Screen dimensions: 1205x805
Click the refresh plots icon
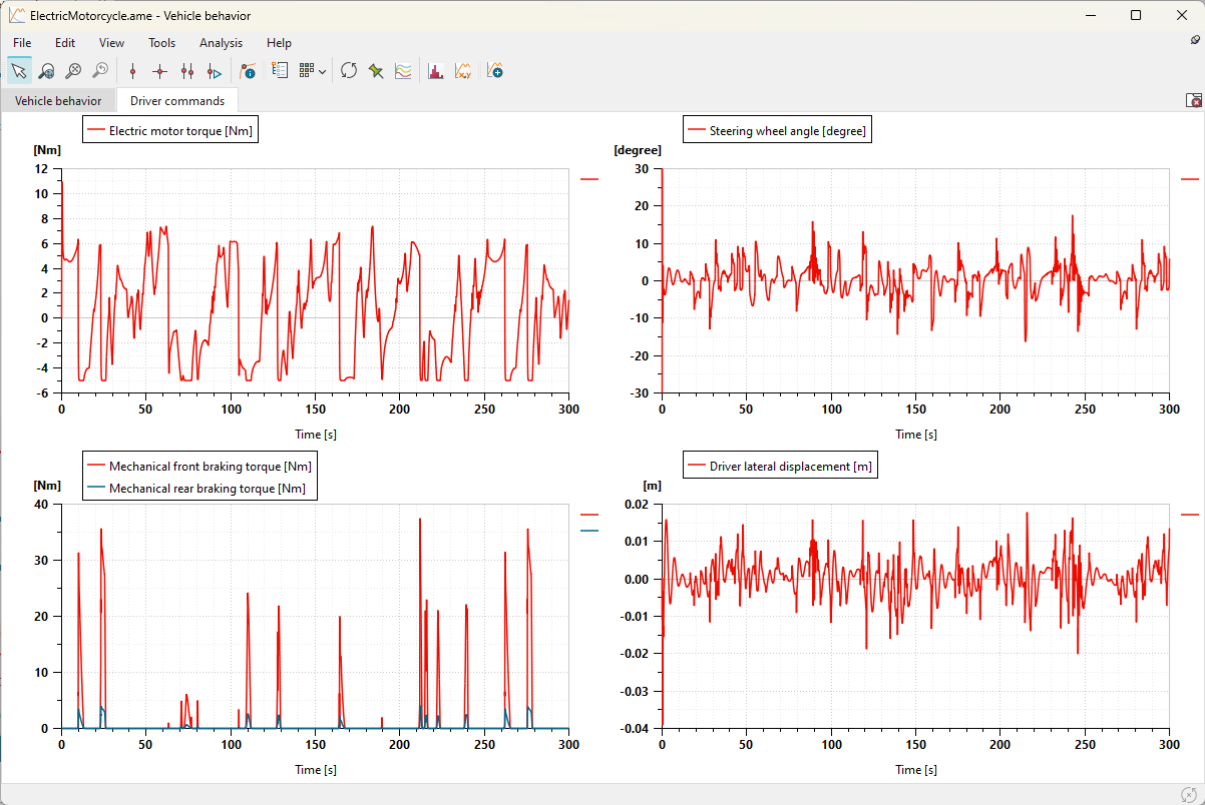(x=349, y=71)
